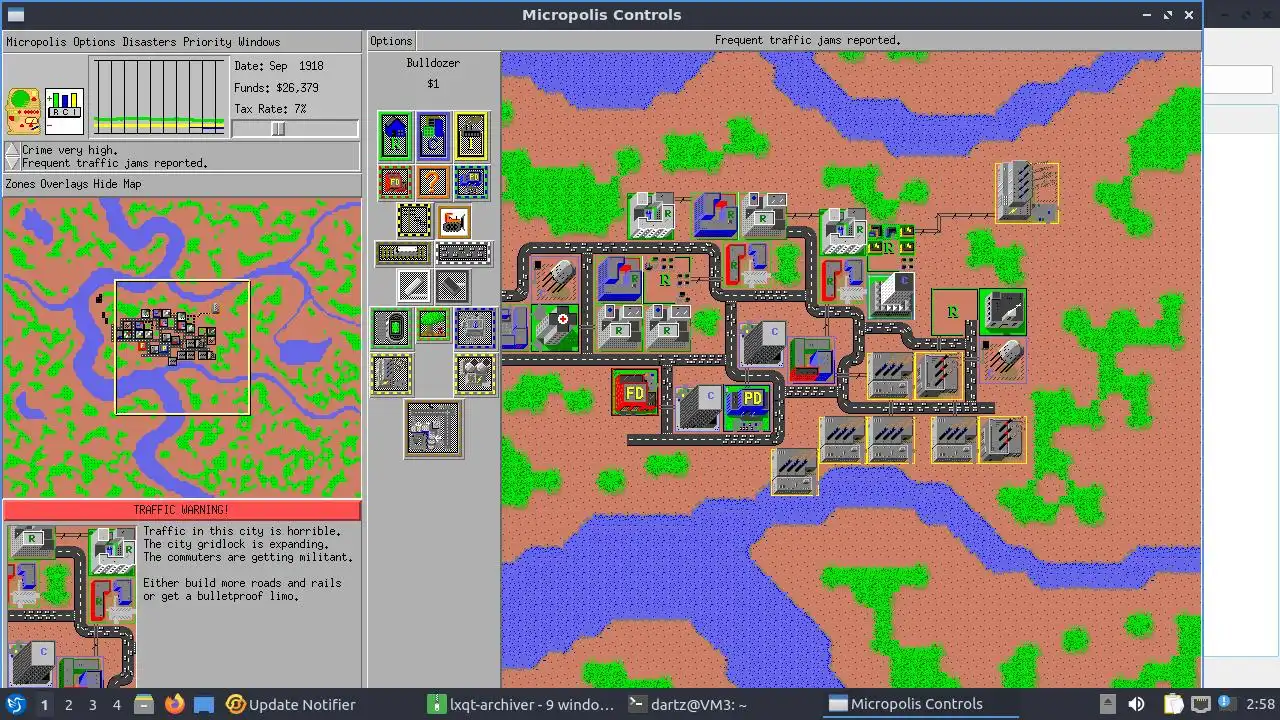Screen dimensions: 1280x720
Task: Click the 'Date: Sep 1918' text
Action: [x=279, y=66]
